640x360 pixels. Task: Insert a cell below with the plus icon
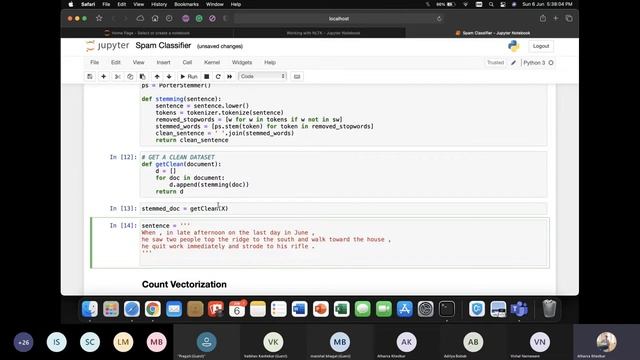(x=104, y=76)
